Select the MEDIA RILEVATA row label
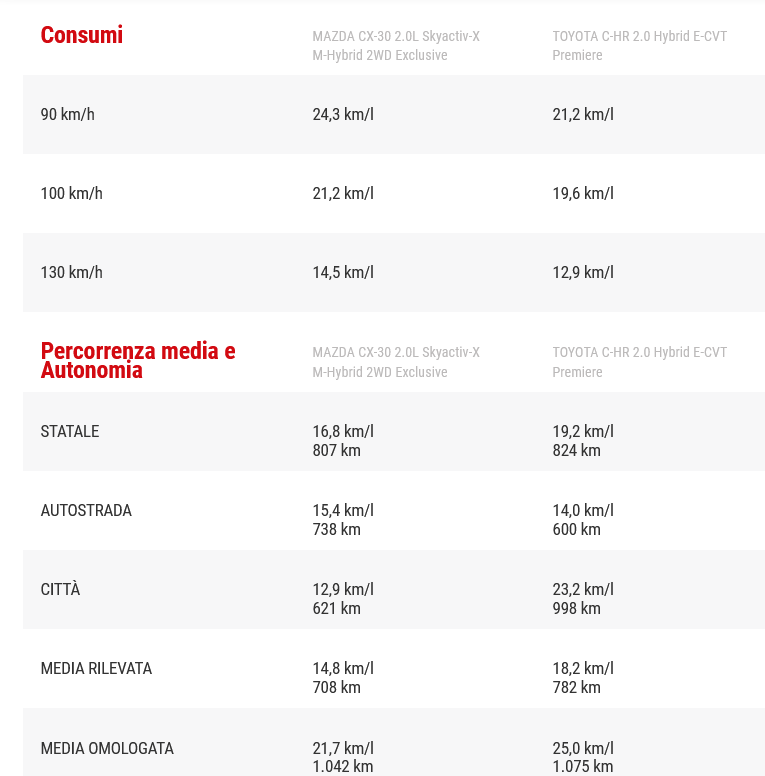This screenshot has height=776, width=765. (96, 668)
